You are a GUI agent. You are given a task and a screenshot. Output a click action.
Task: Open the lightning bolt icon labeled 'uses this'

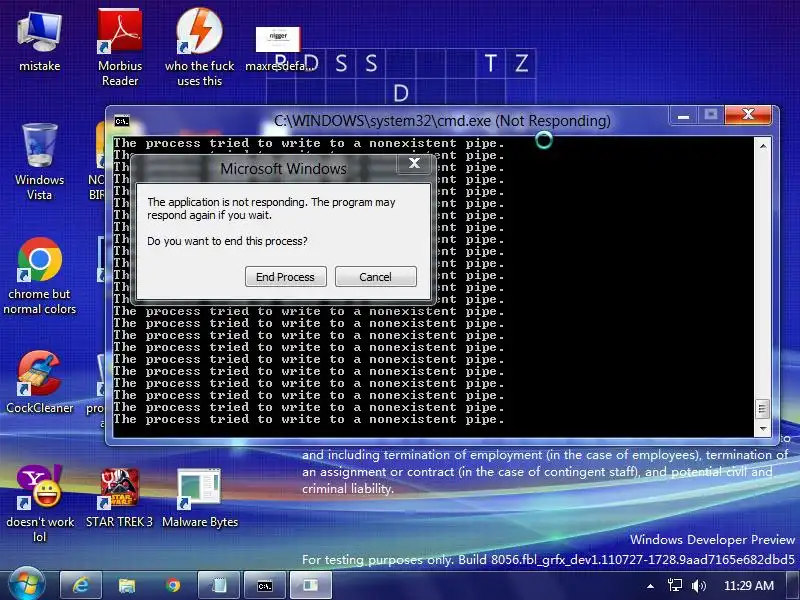coord(199,47)
